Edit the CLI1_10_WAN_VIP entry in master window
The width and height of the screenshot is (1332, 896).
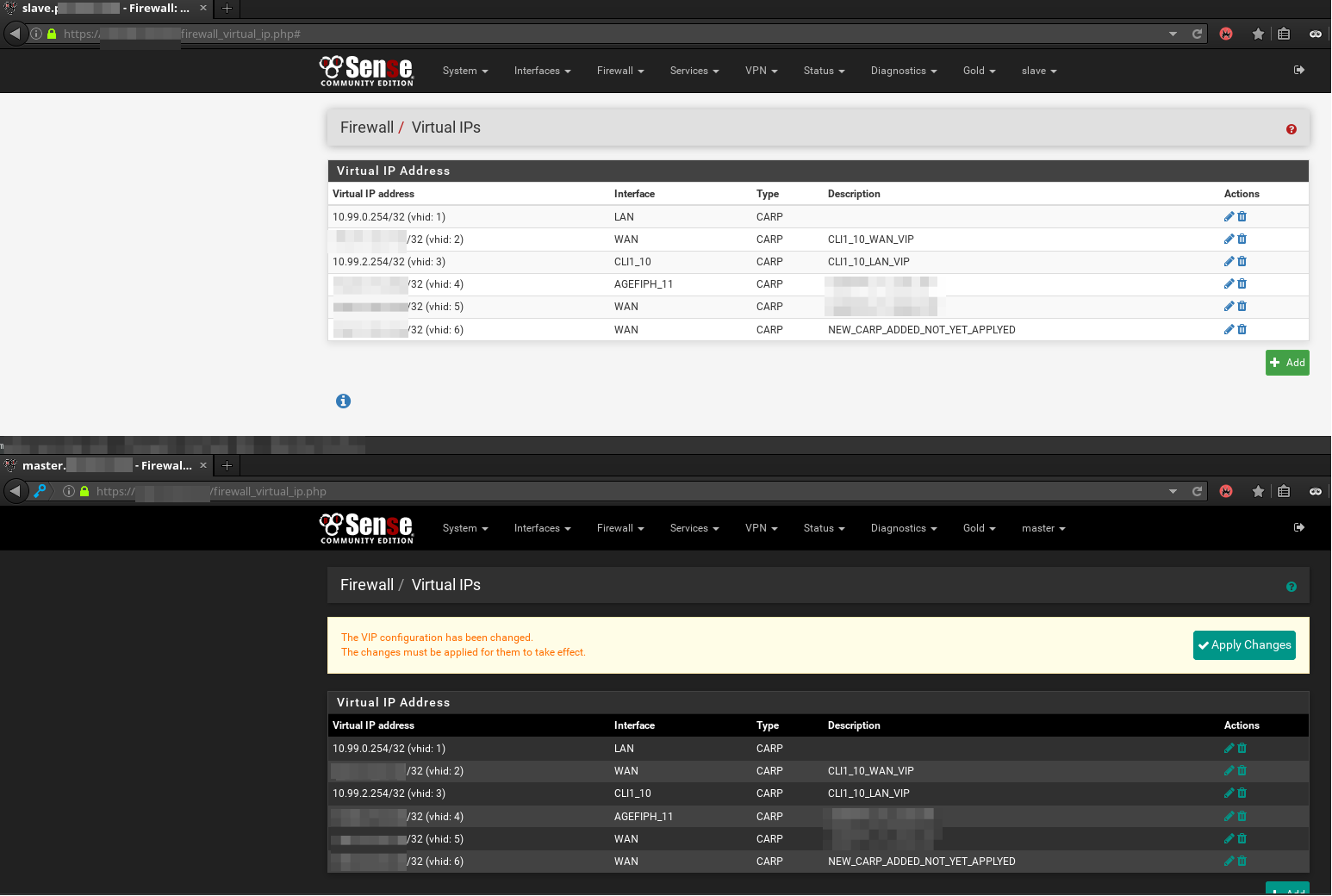pyautogui.click(x=1229, y=771)
